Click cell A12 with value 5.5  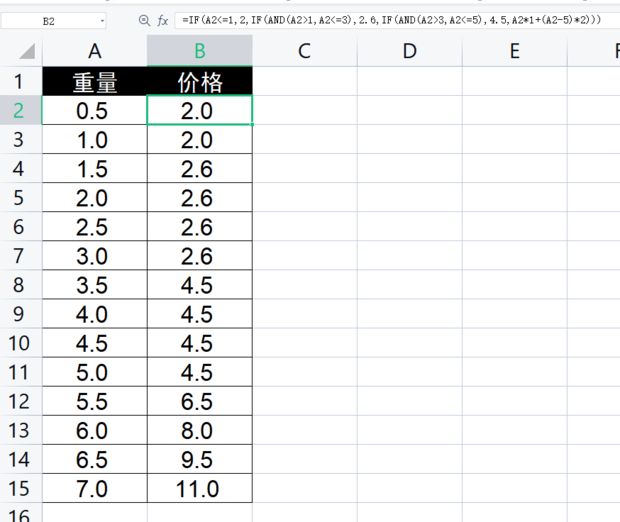[x=95, y=401]
